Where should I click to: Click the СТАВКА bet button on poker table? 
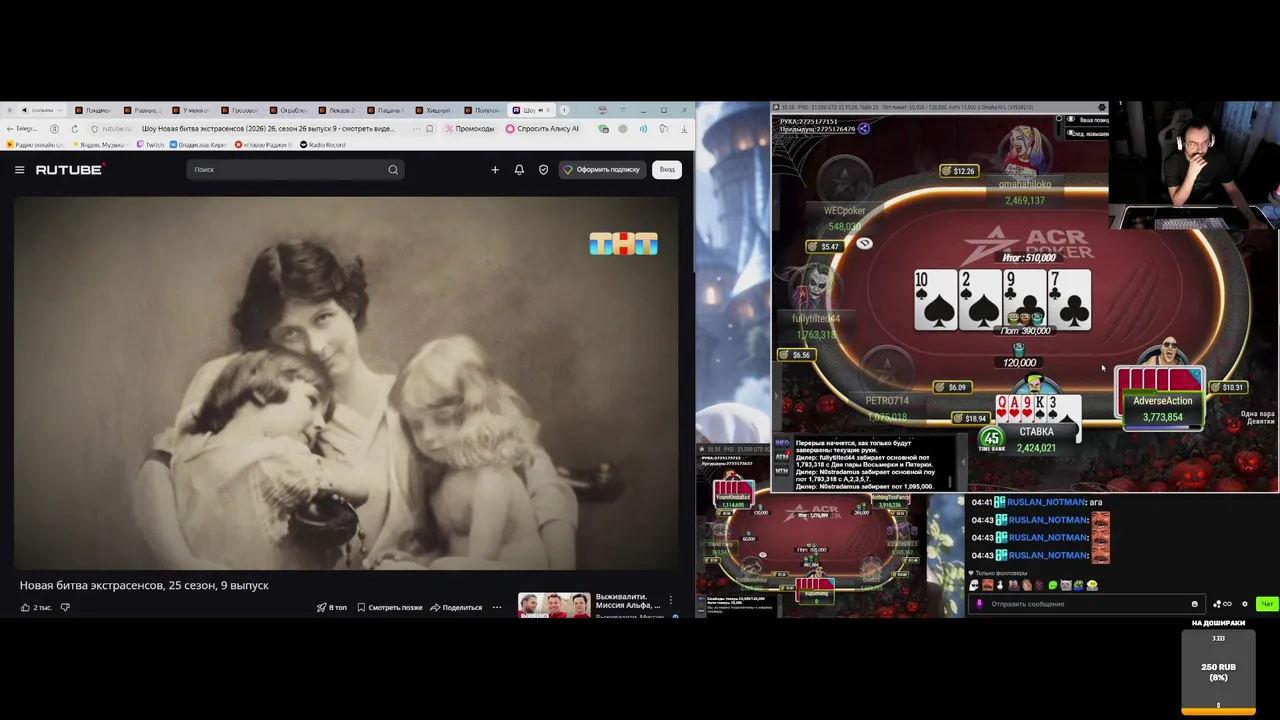pyautogui.click(x=1036, y=432)
